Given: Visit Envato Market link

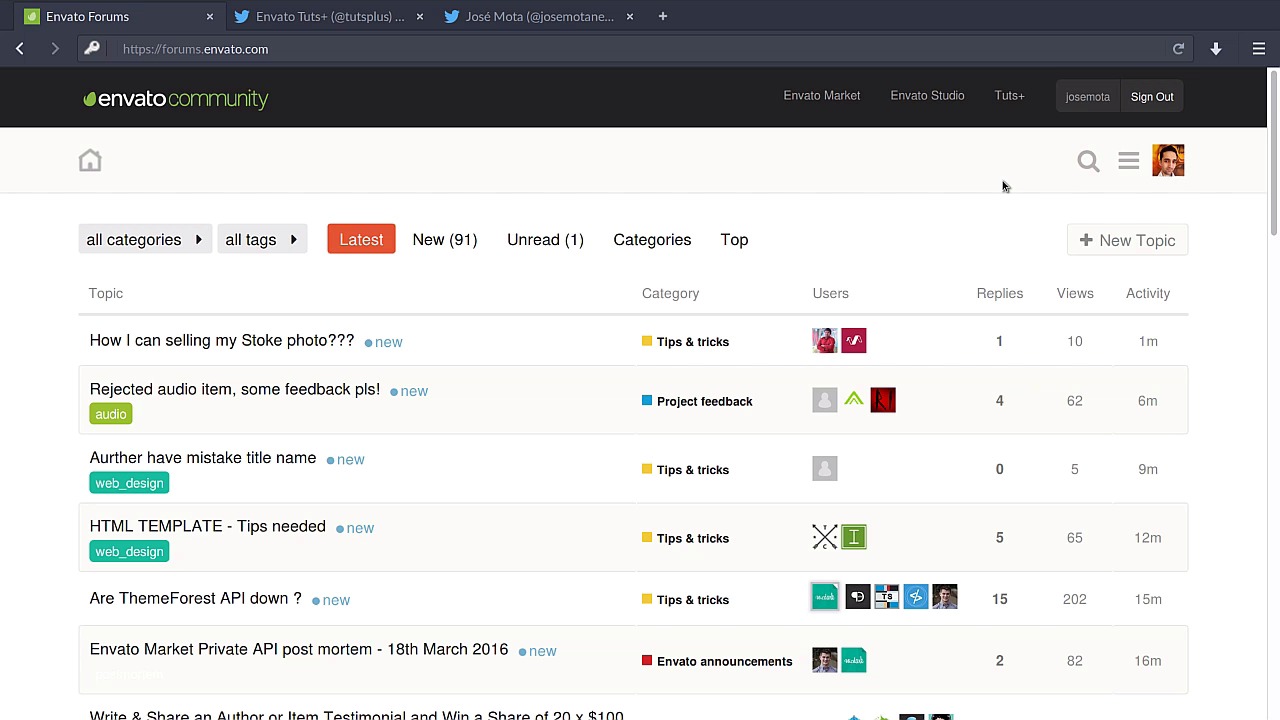Looking at the screenshot, I should pyautogui.click(x=822, y=96).
